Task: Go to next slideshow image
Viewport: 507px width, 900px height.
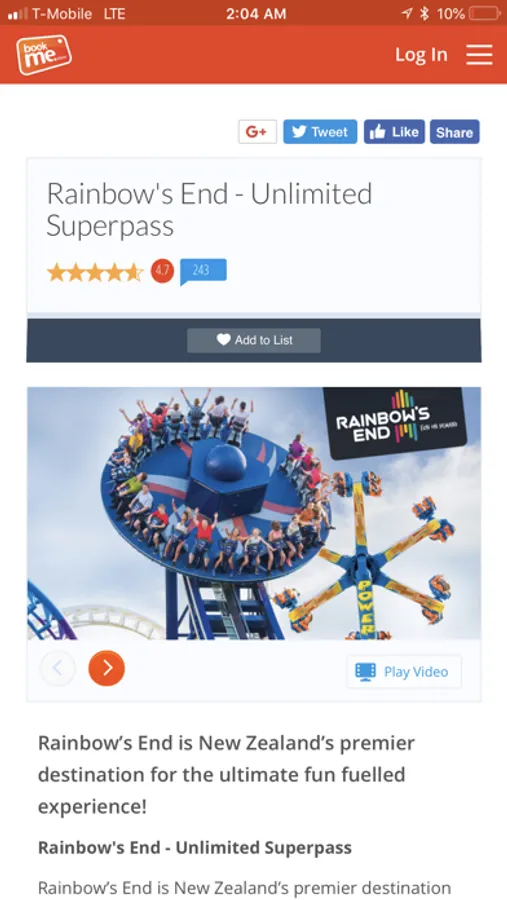Action: (x=106, y=668)
